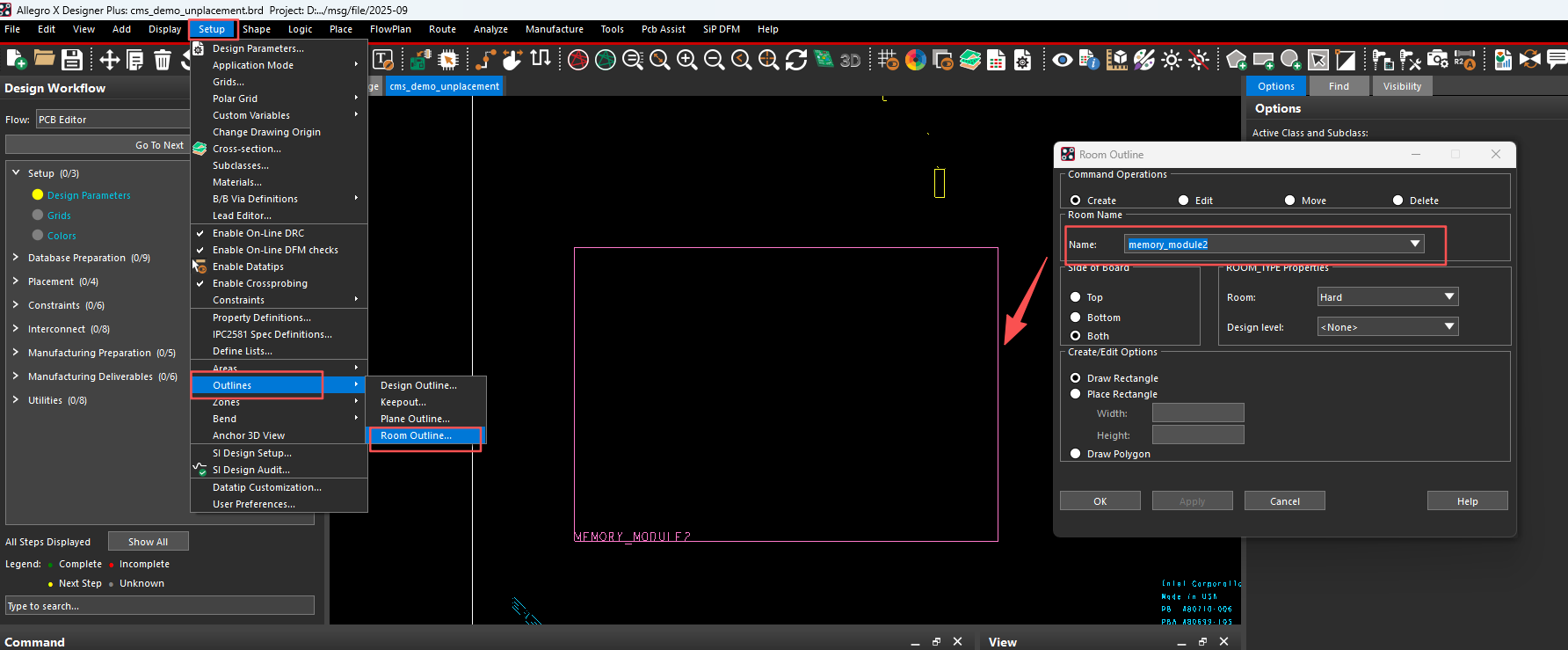The image size is (1568, 650).
Task: Choose the Draw Polygon radio option
Action: pos(1076,454)
